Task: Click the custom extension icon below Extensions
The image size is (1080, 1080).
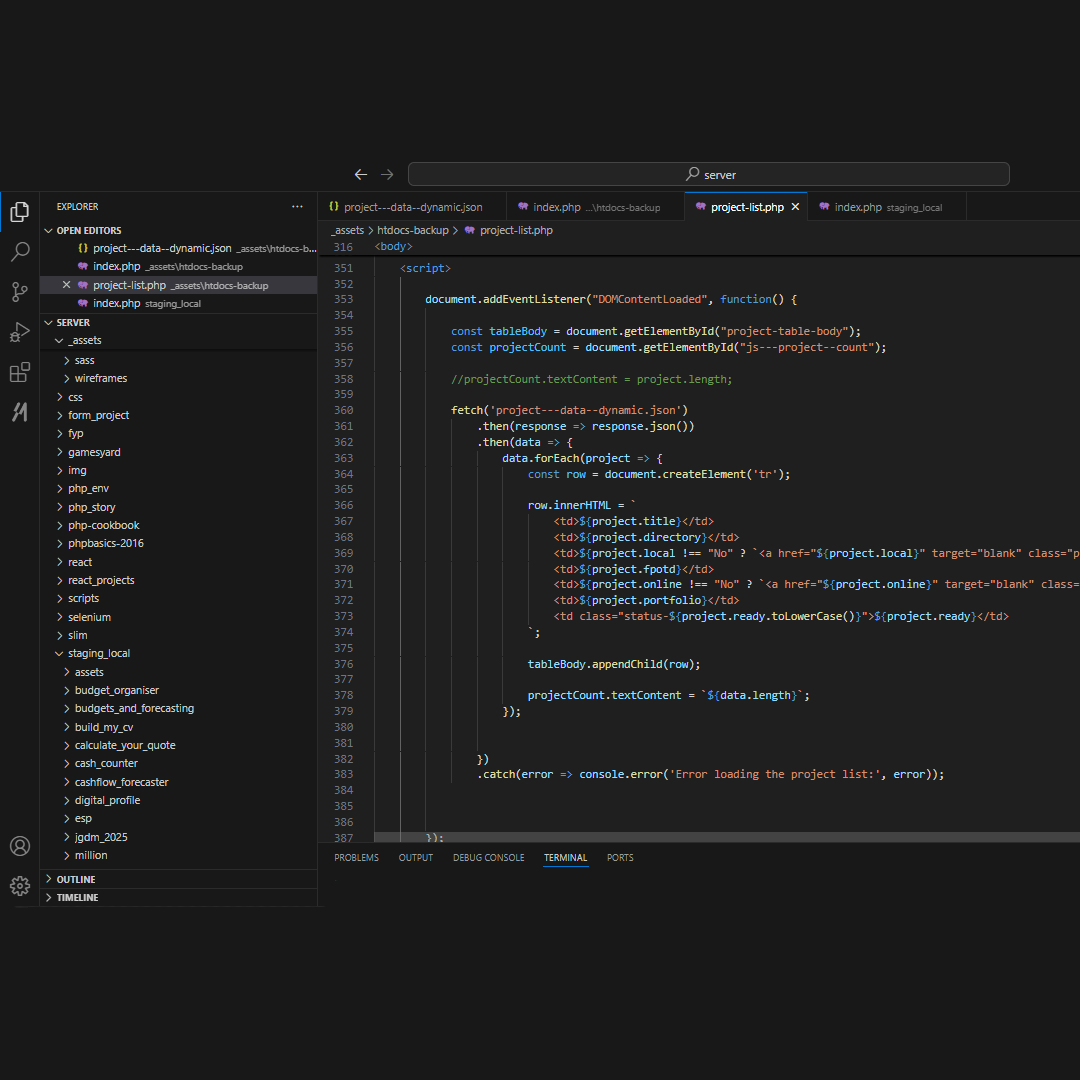Action: coord(20,412)
